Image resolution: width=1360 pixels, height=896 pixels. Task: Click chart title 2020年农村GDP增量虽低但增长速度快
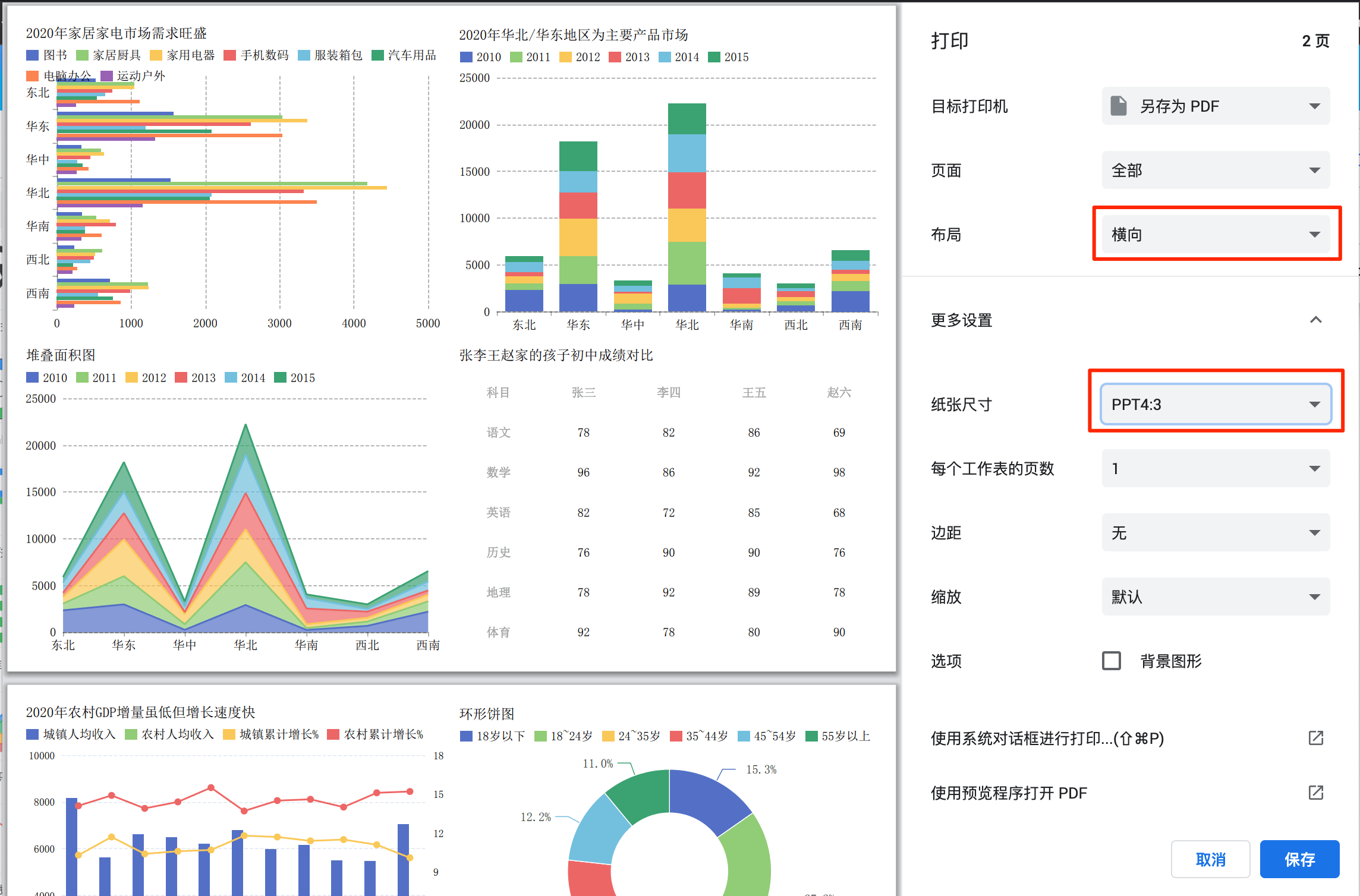click(x=140, y=712)
